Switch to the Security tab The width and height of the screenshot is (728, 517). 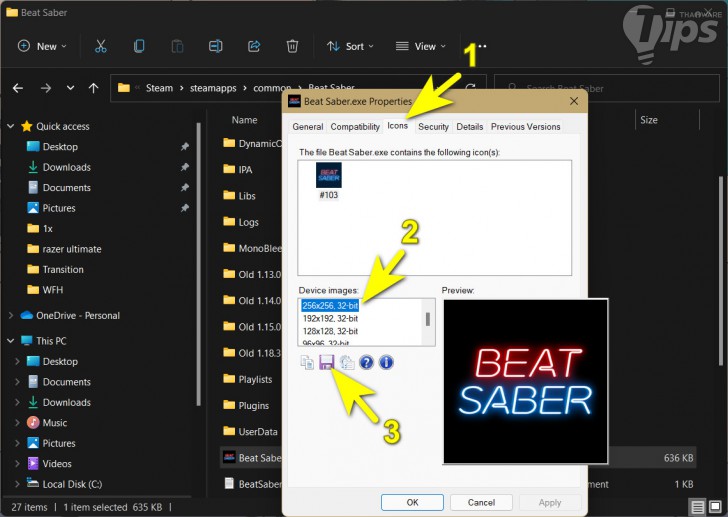[433, 126]
